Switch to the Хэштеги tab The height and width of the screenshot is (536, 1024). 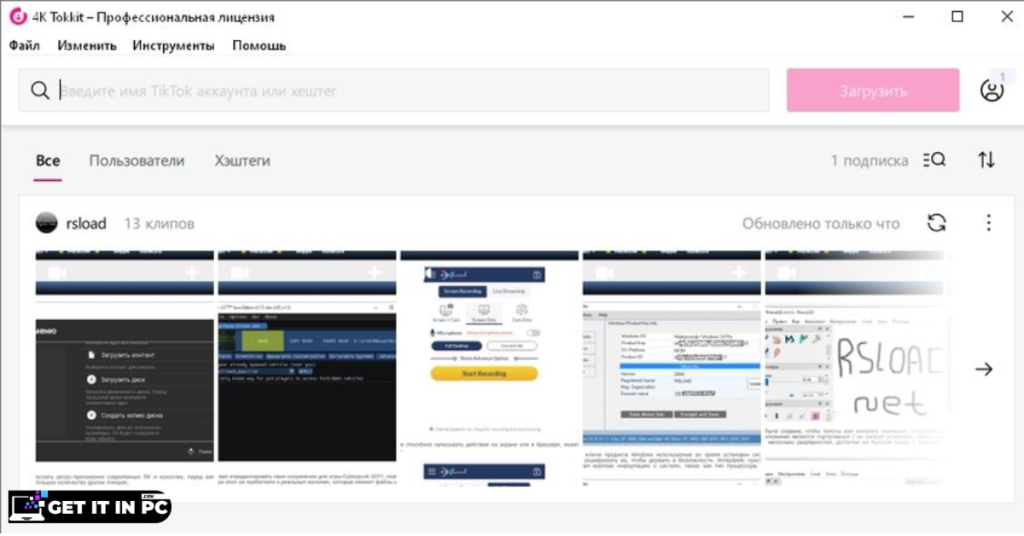[x=242, y=161]
